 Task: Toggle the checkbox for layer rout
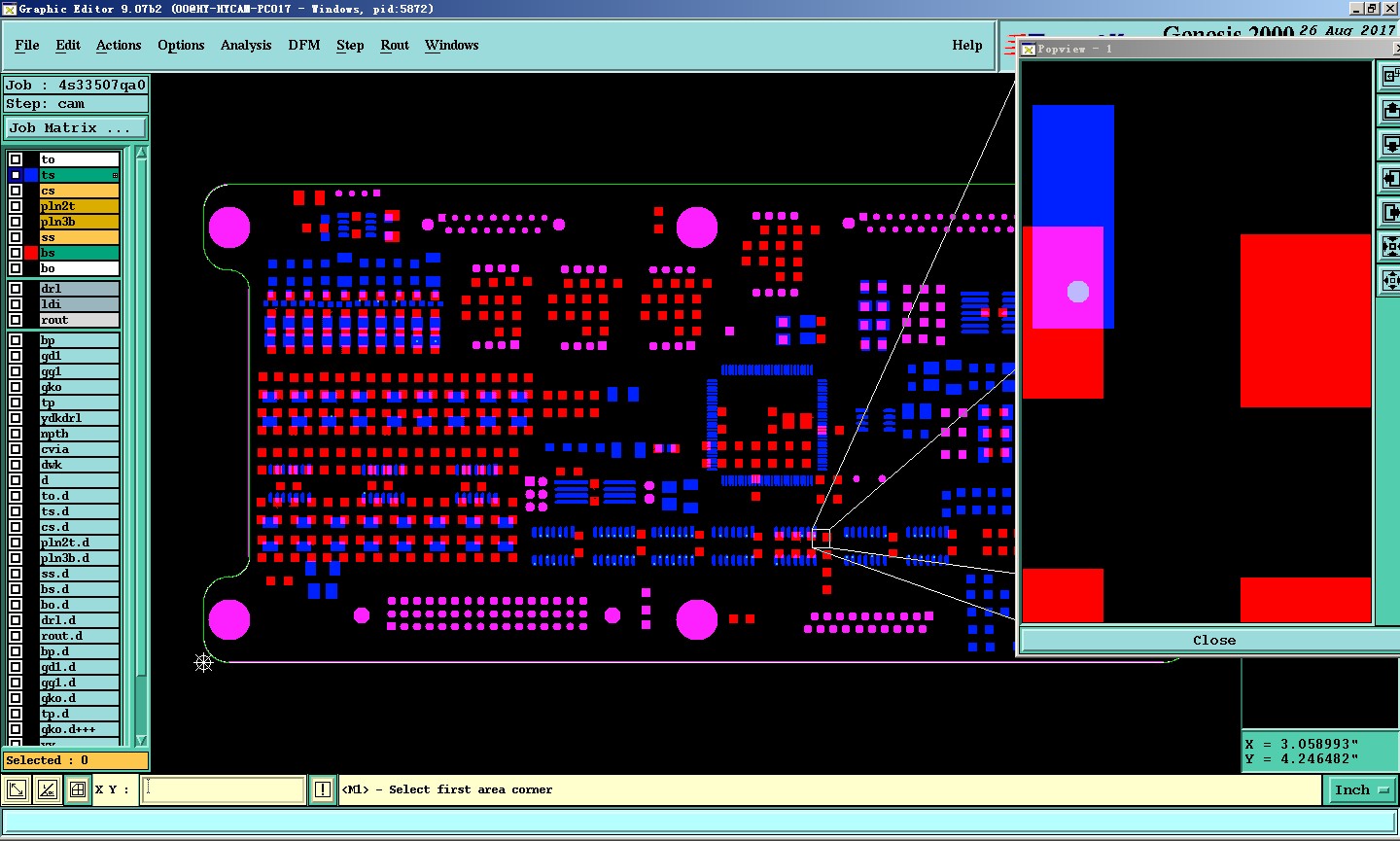pyautogui.click(x=16, y=320)
